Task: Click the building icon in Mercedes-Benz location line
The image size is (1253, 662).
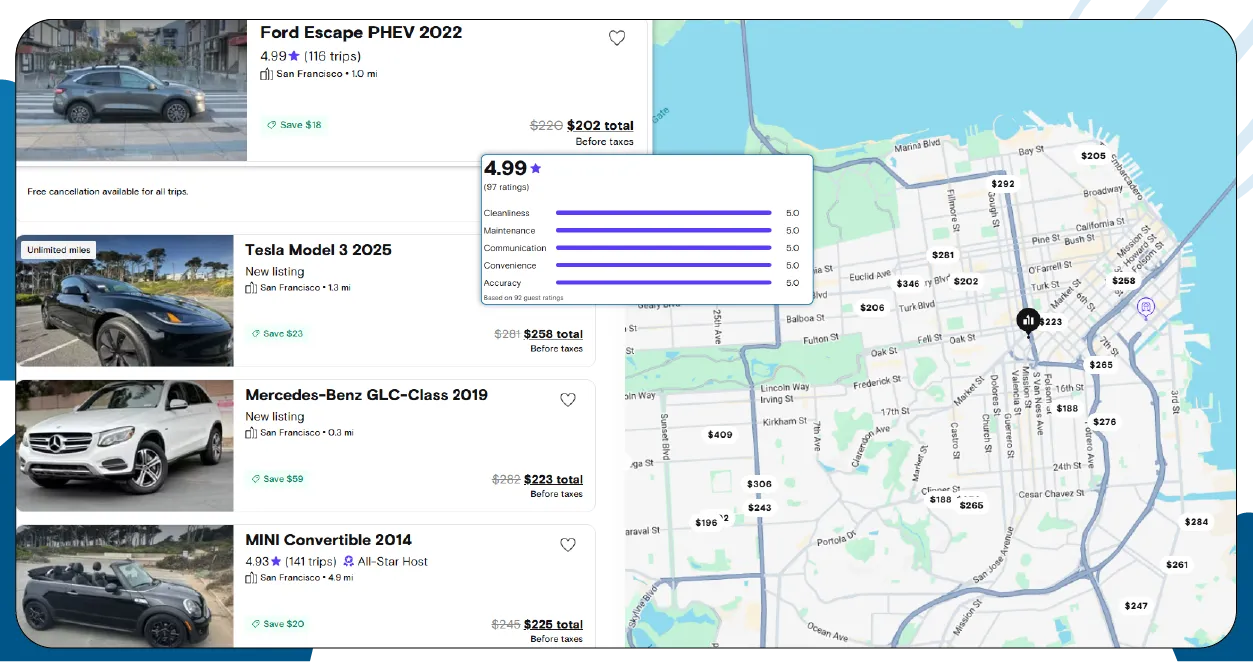Action: [x=252, y=433]
